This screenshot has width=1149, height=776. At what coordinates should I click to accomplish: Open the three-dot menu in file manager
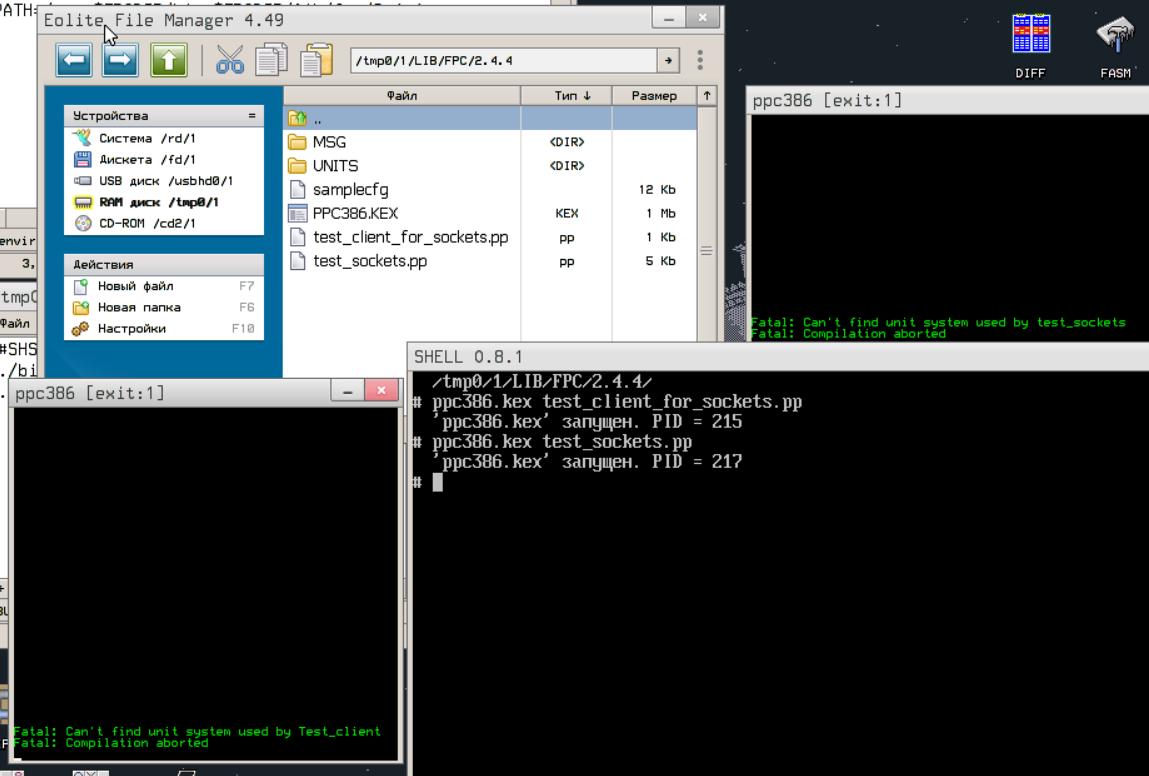pos(700,61)
